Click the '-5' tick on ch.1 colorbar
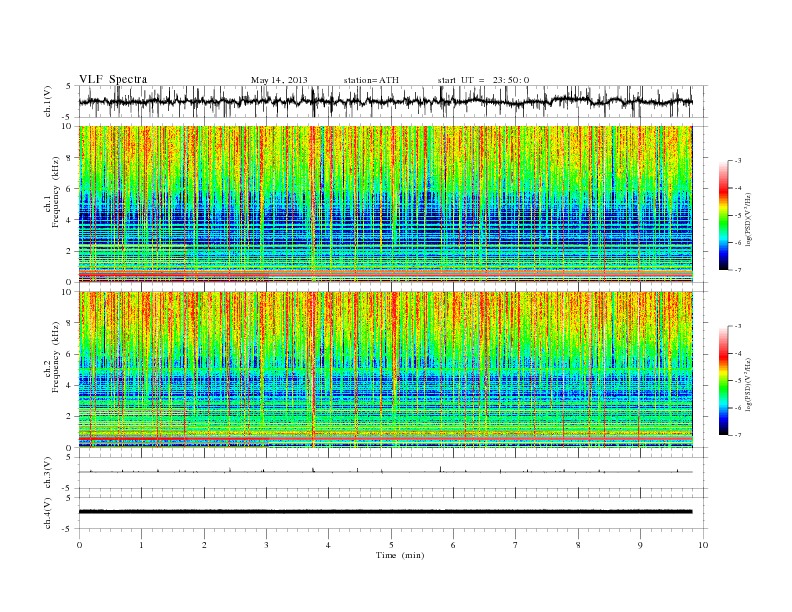792x612 pixels. 737,216
